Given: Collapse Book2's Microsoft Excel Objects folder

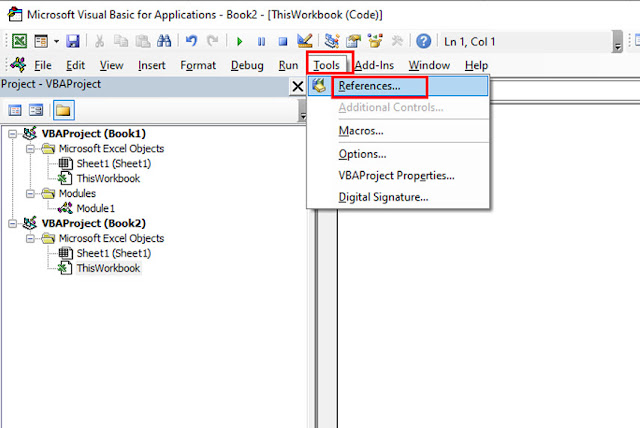Looking at the screenshot, I should [30, 239].
